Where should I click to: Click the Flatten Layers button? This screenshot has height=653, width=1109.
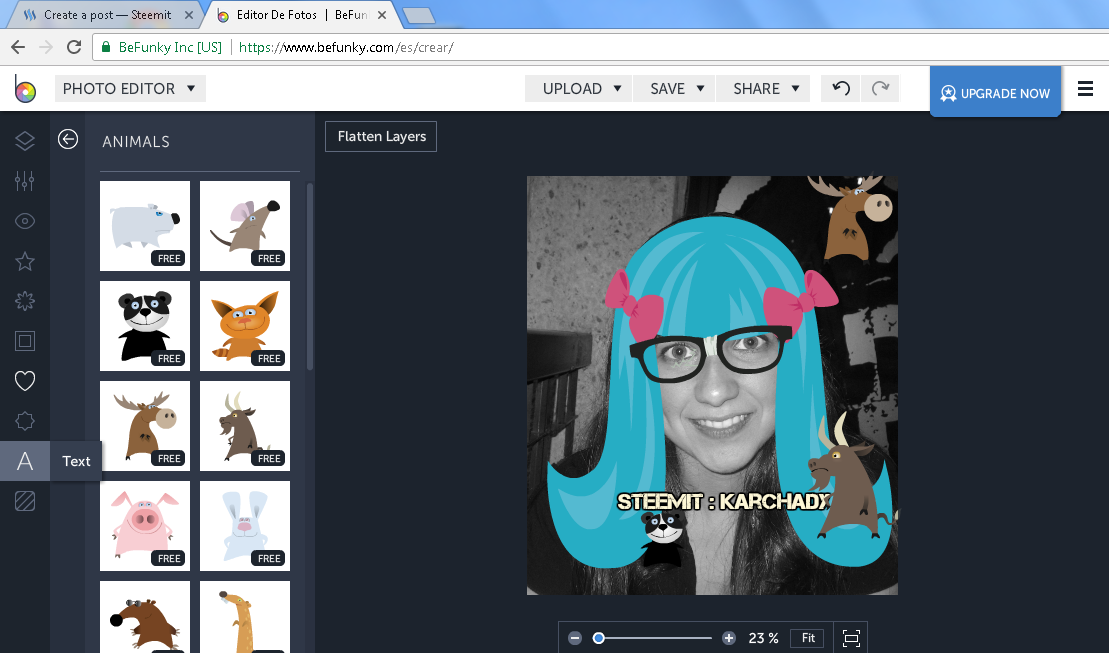click(381, 137)
